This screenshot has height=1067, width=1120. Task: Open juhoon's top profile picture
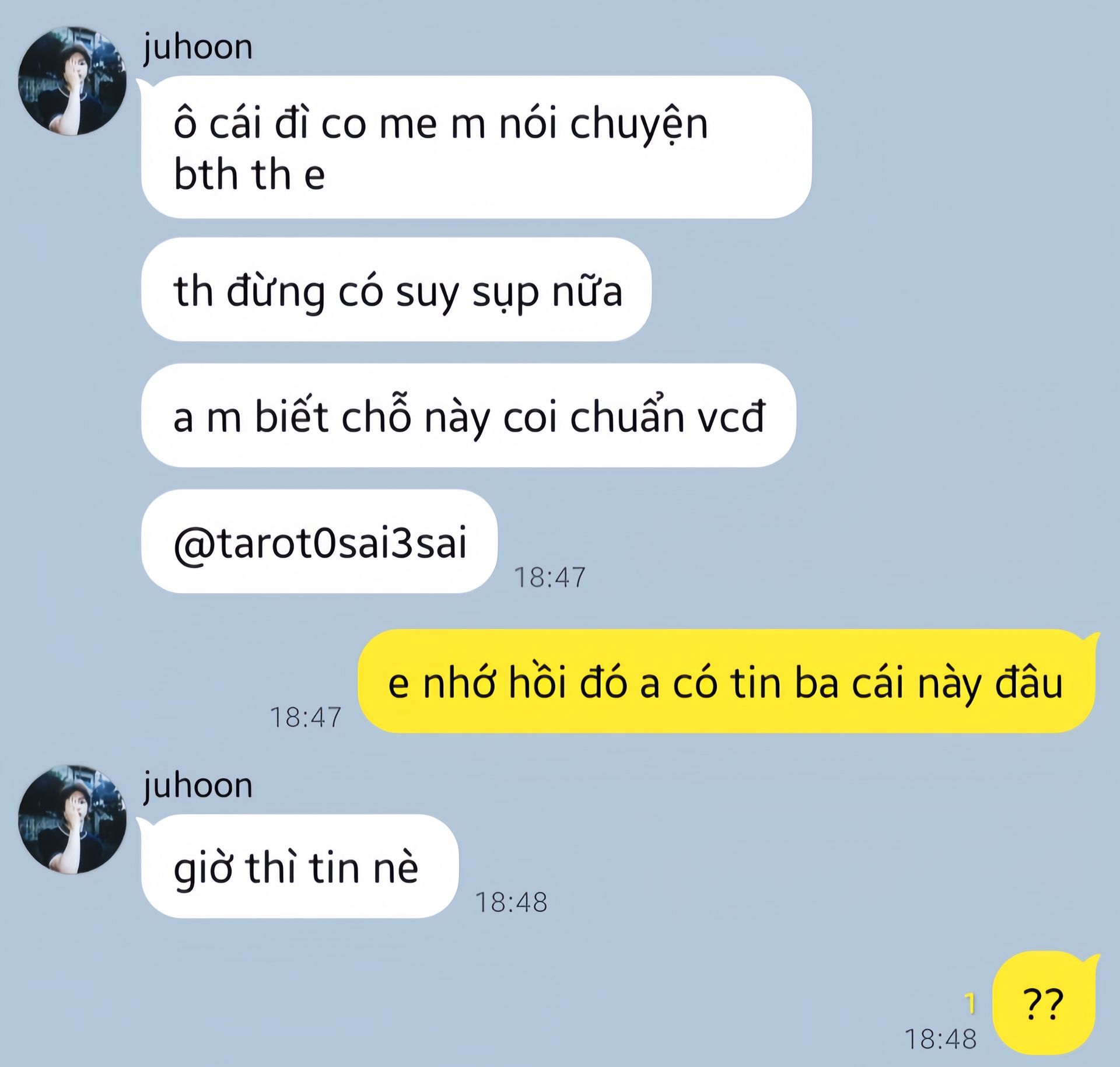point(72,81)
